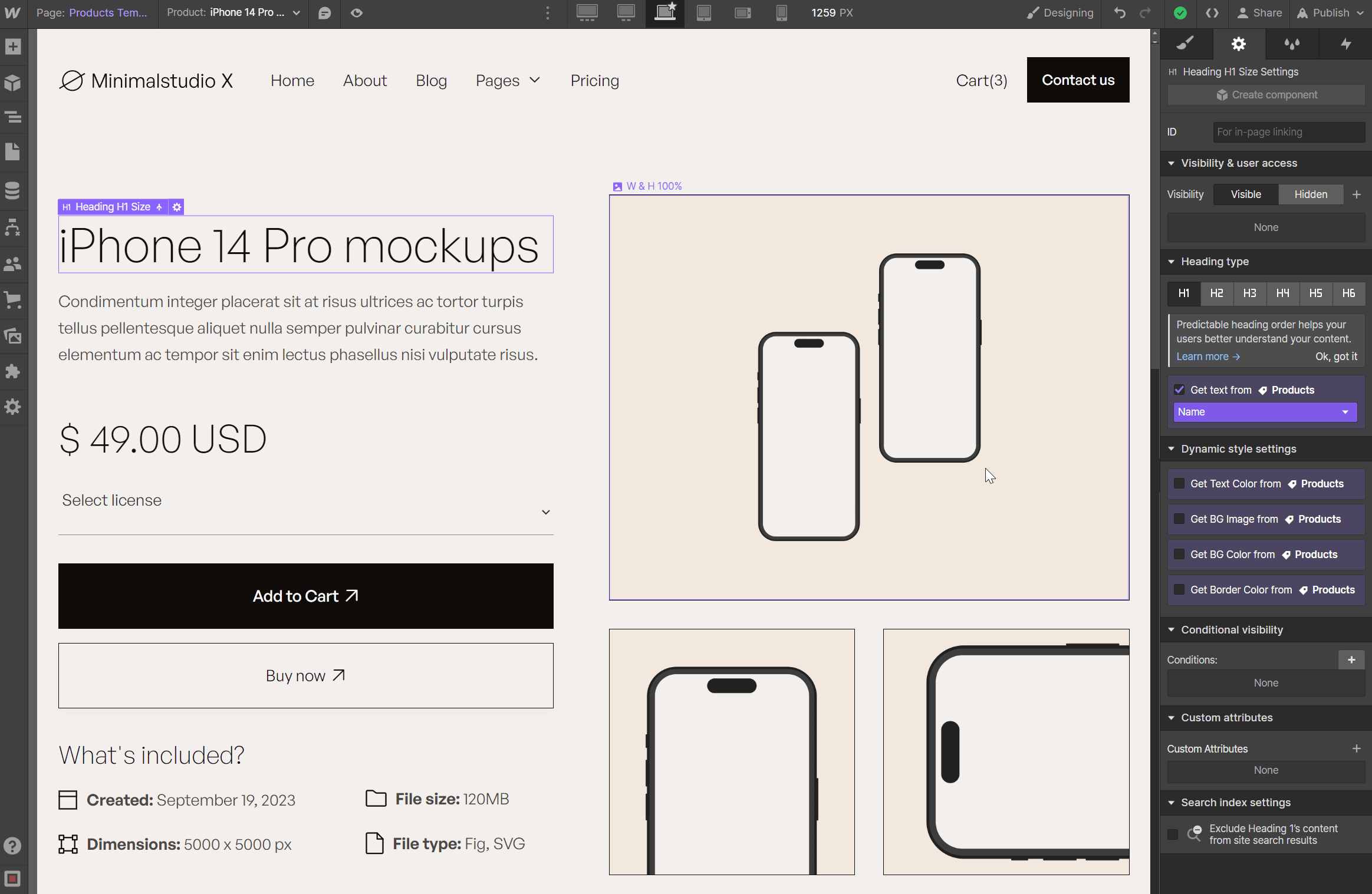Viewport: 1372px width, 894px height.
Task: Open the Assets panel
Action: pos(12,336)
